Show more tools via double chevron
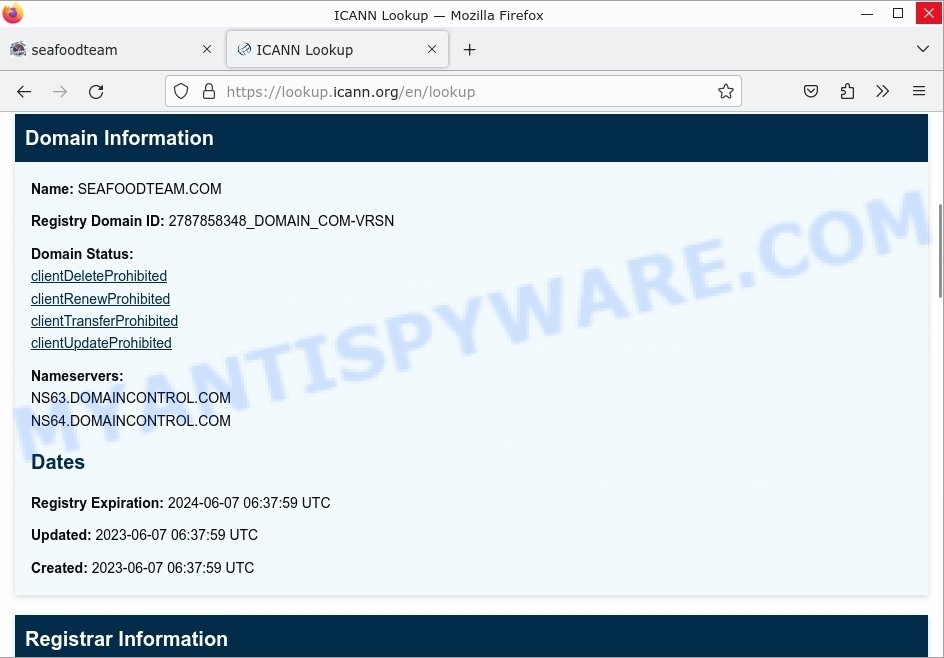944x658 pixels. pyautogui.click(x=883, y=92)
